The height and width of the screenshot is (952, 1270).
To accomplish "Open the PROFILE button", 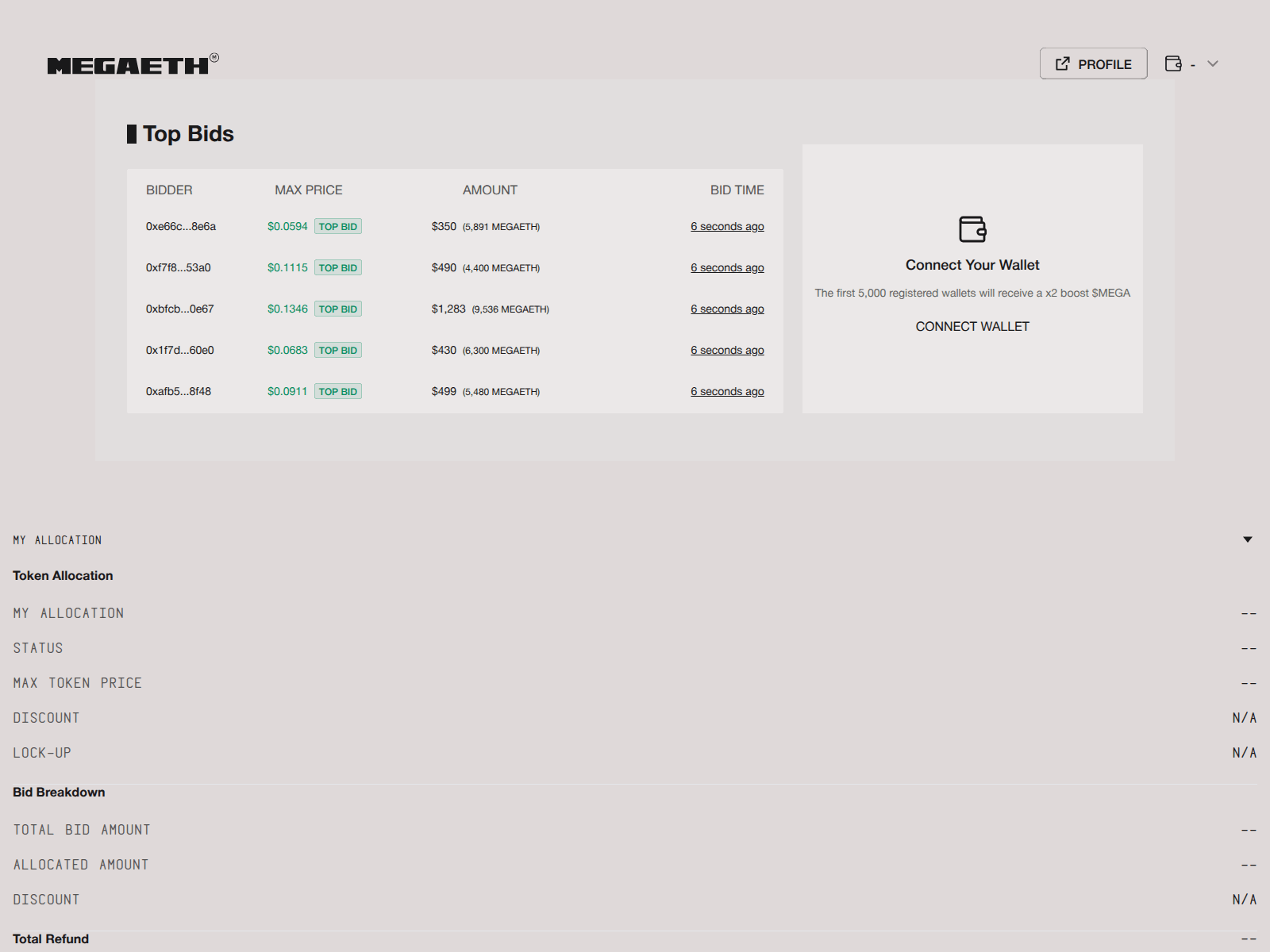I will (x=1093, y=63).
